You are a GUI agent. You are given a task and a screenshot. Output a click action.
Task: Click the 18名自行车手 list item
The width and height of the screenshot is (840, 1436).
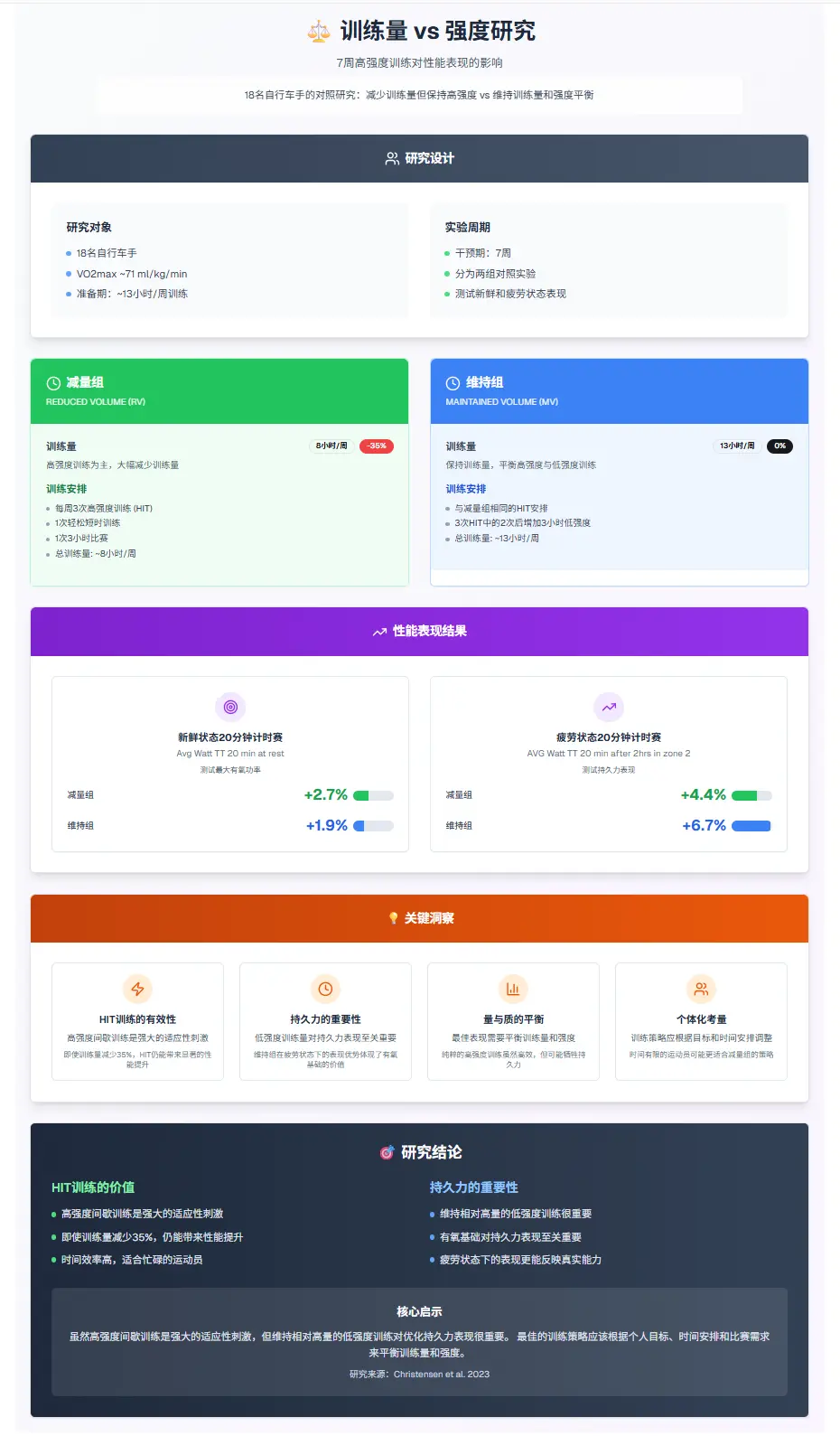coord(107,253)
